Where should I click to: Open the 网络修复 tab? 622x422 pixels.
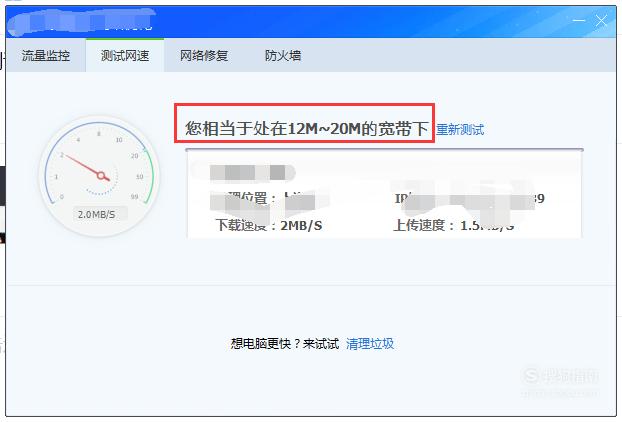[x=204, y=56]
